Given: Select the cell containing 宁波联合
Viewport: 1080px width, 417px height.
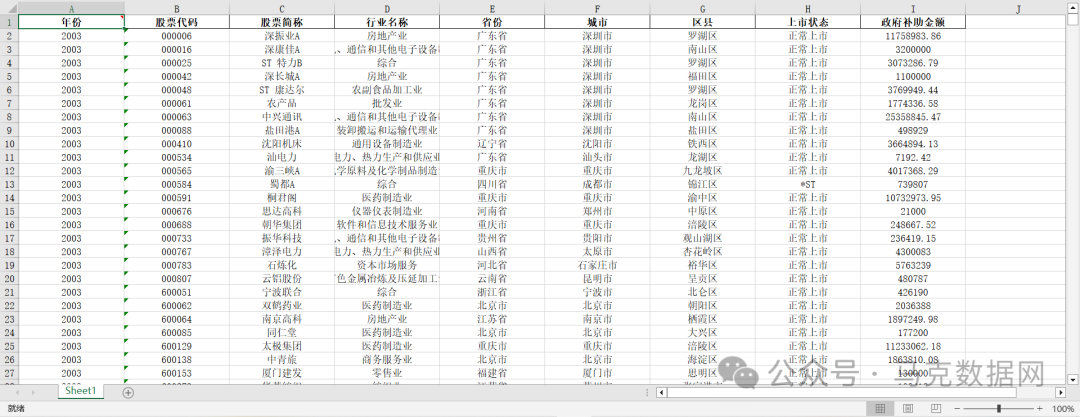Looking at the screenshot, I should click(282, 292).
